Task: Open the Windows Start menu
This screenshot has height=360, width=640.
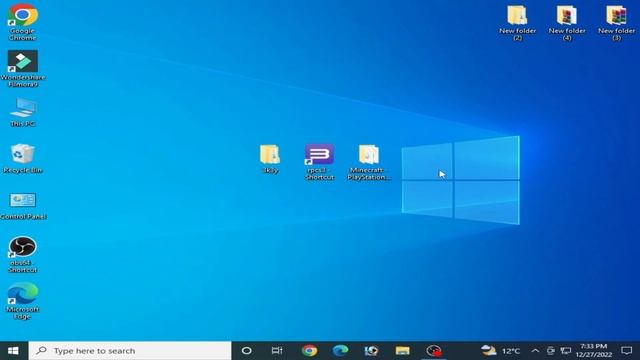Action: (13, 351)
